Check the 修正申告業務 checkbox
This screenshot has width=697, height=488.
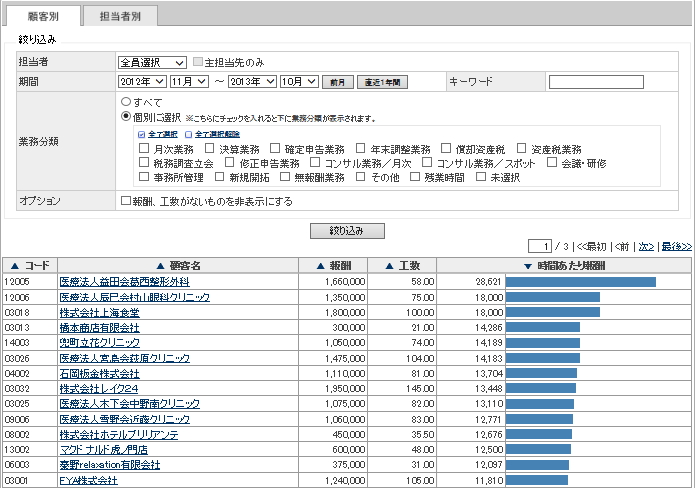[229, 162]
